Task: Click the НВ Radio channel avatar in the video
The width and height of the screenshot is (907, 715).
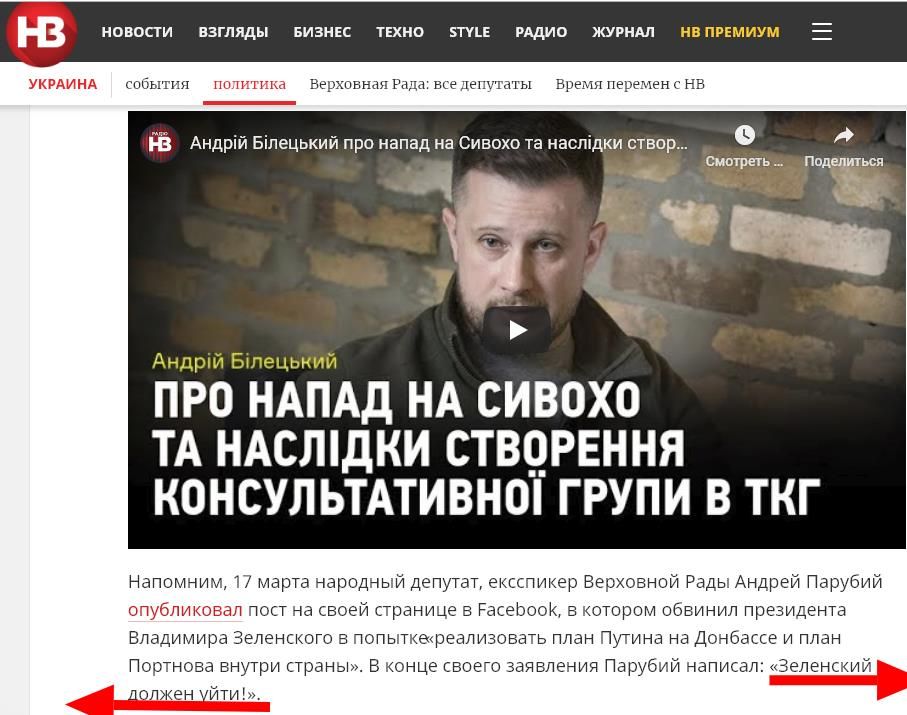Action: click(x=160, y=143)
